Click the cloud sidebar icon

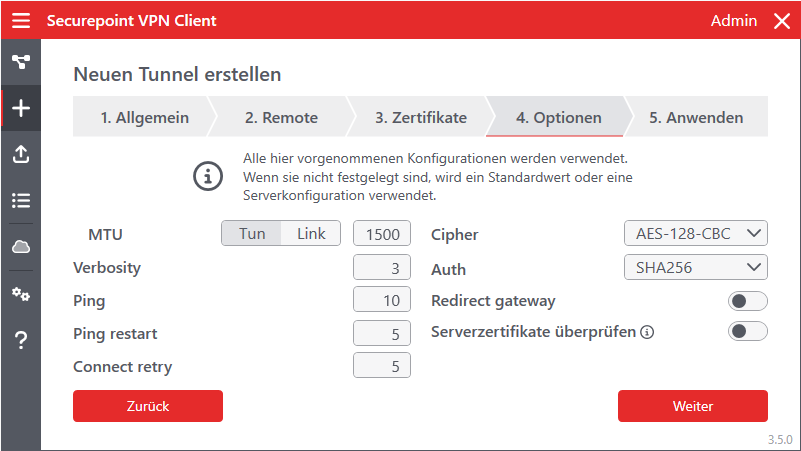click(21, 246)
